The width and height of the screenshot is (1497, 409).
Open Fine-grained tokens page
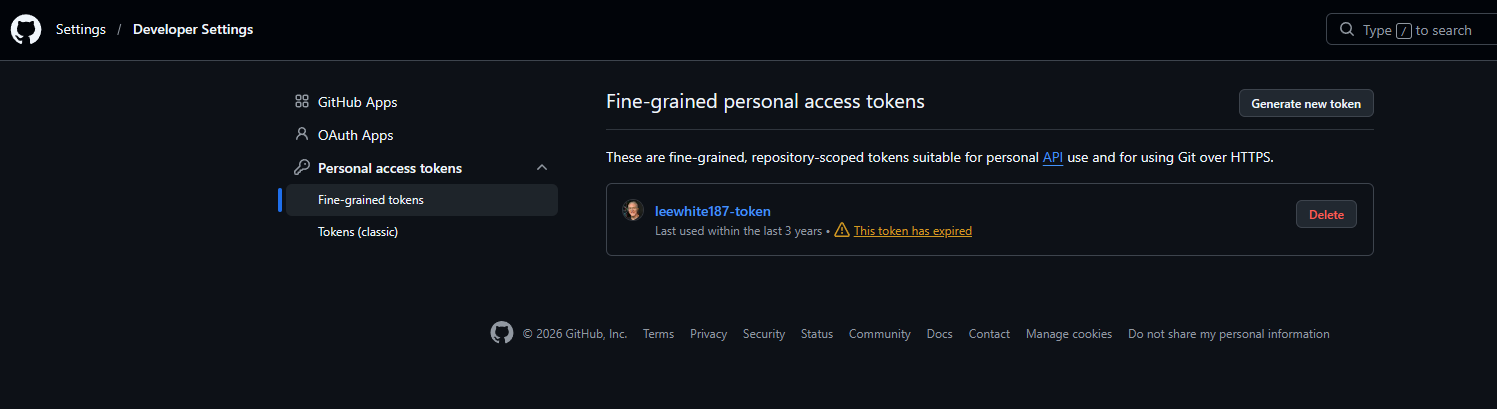point(371,200)
